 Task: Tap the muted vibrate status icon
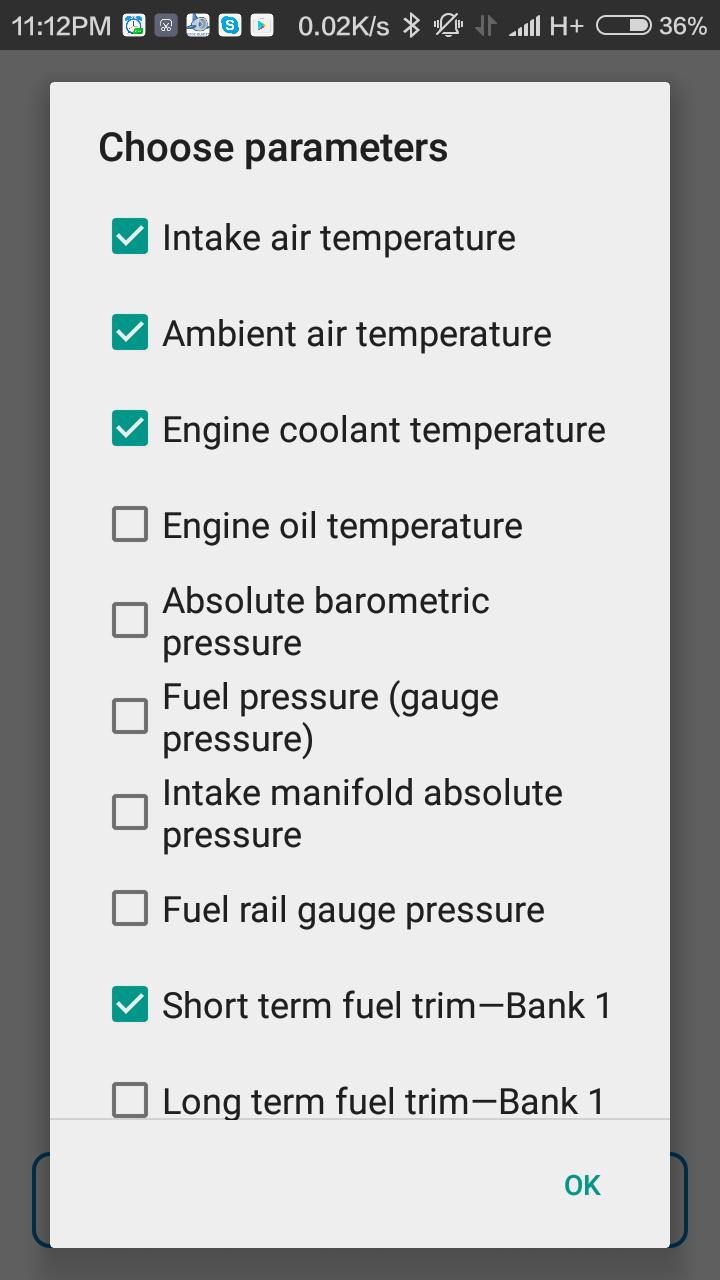pyautogui.click(x=448, y=26)
